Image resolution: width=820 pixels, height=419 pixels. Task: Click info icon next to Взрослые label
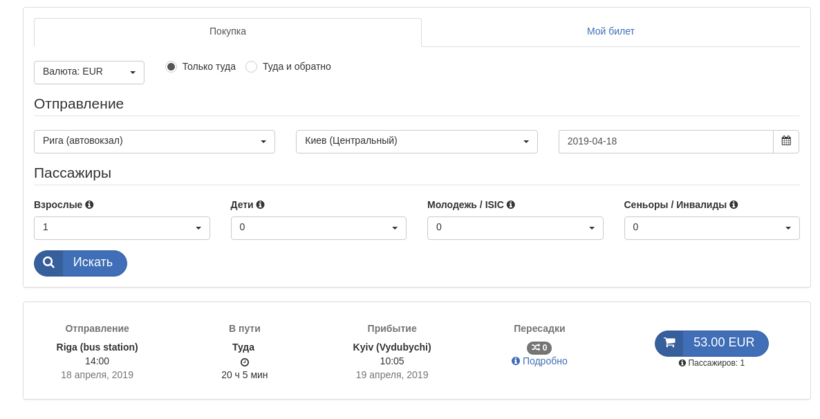click(x=89, y=205)
